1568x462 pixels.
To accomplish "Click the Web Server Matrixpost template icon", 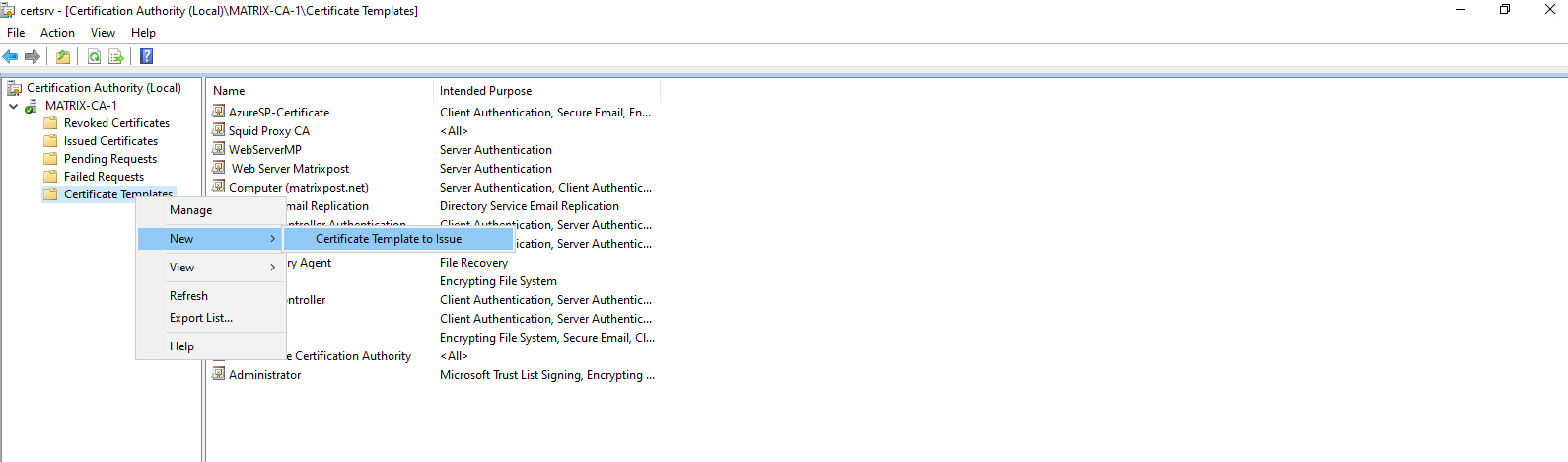I will pos(219,168).
